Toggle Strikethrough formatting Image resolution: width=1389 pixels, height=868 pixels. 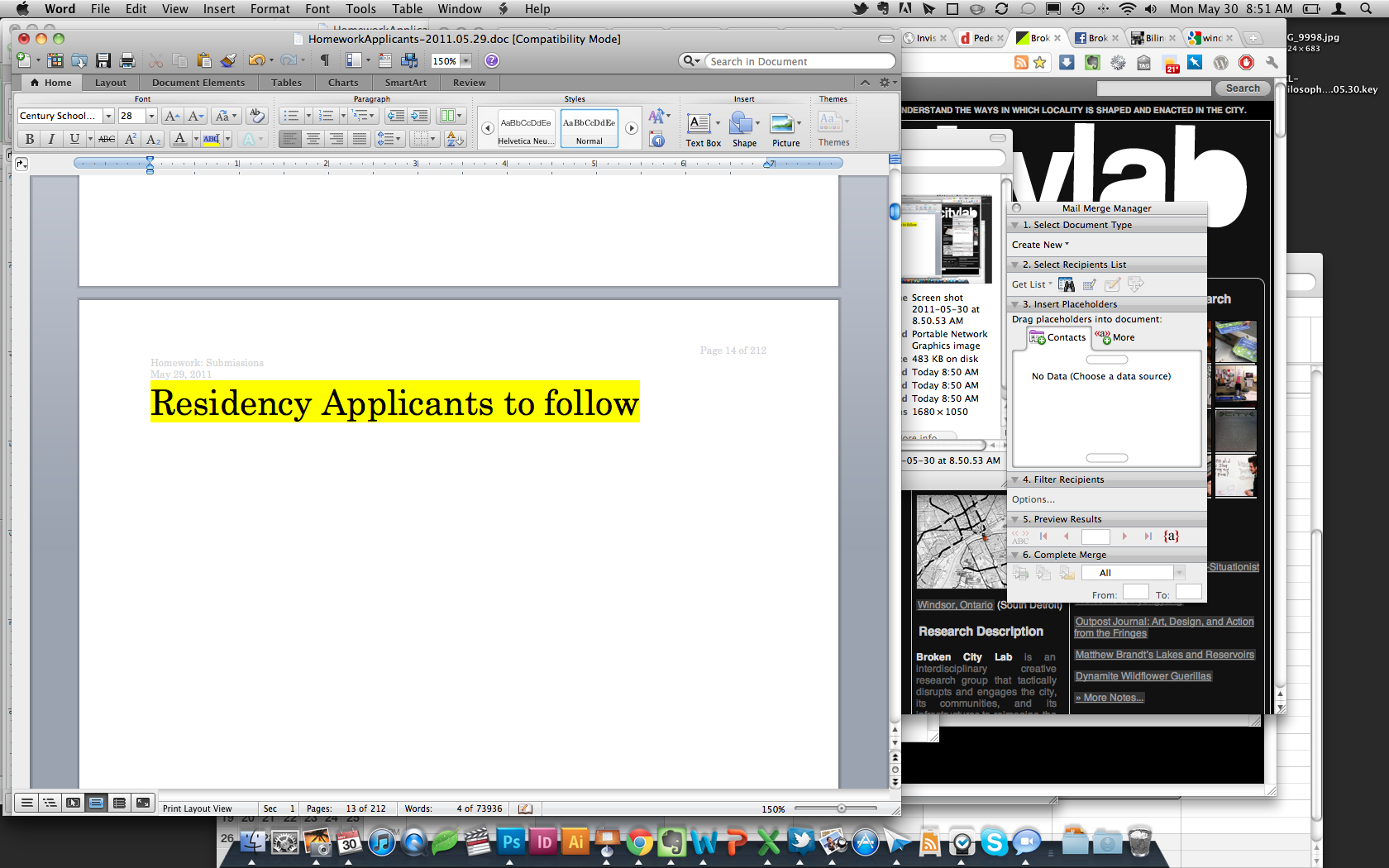click(107, 139)
